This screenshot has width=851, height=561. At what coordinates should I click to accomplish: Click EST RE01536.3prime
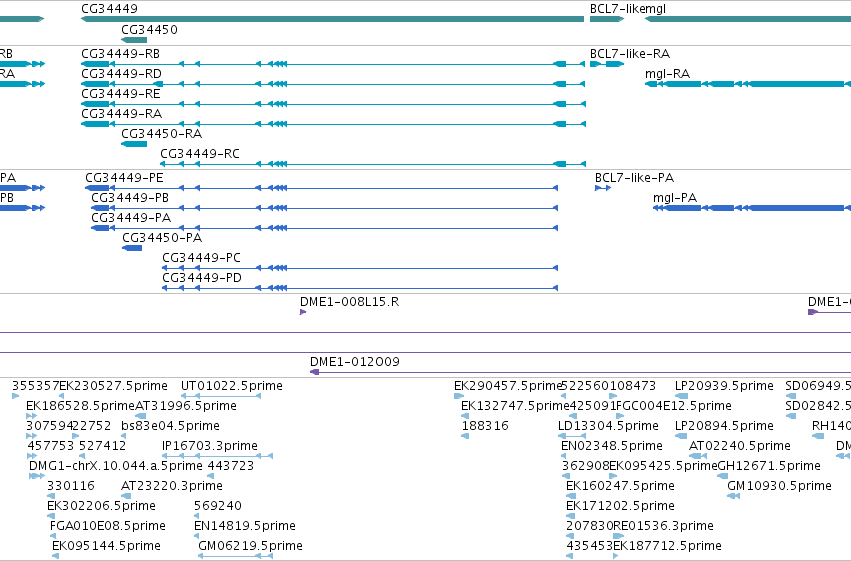tap(663, 526)
